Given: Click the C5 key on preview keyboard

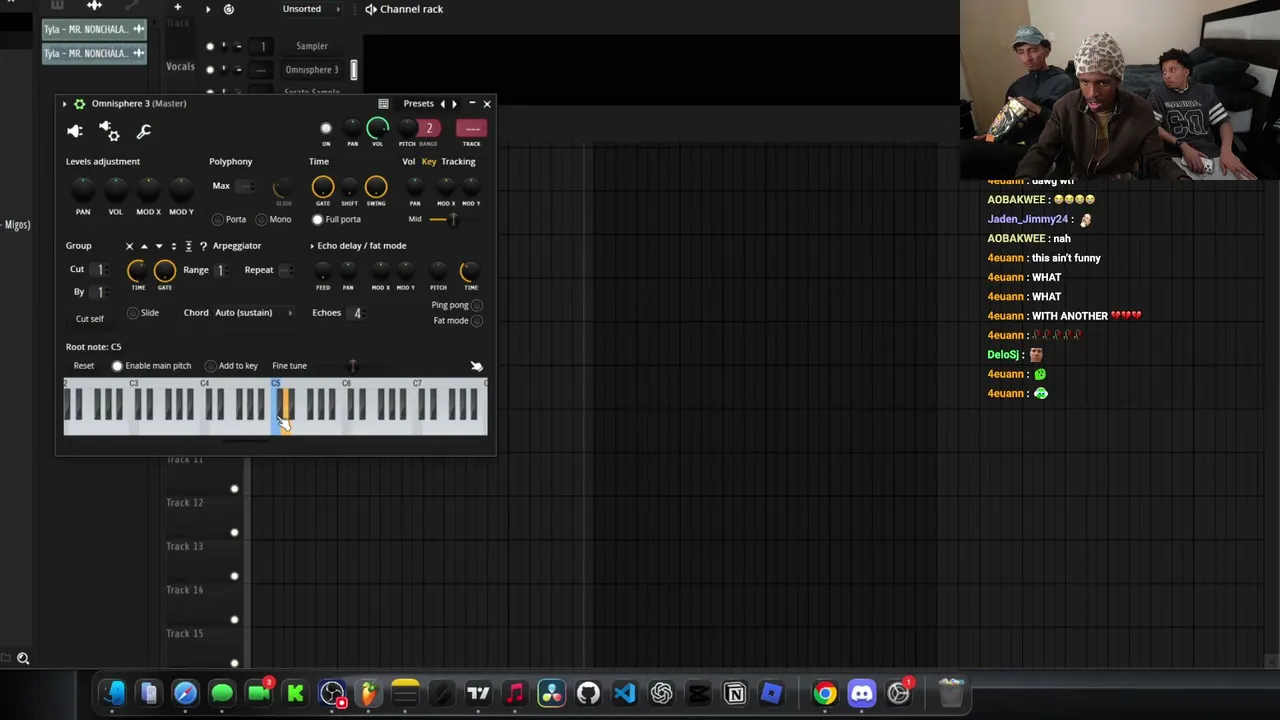Looking at the screenshot, I should coord(277,408).
